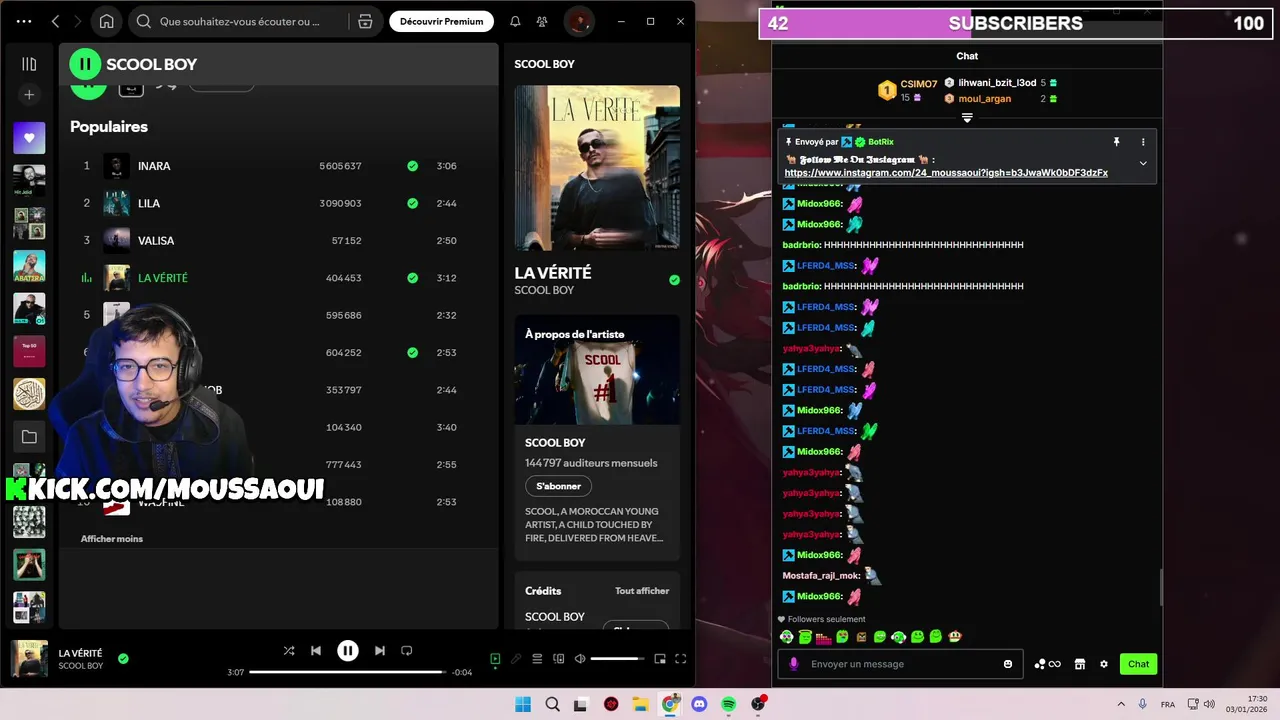Open Spotify from the taskbar
Viewport: 1280px width, 720px height.
(x=728, y=704)
